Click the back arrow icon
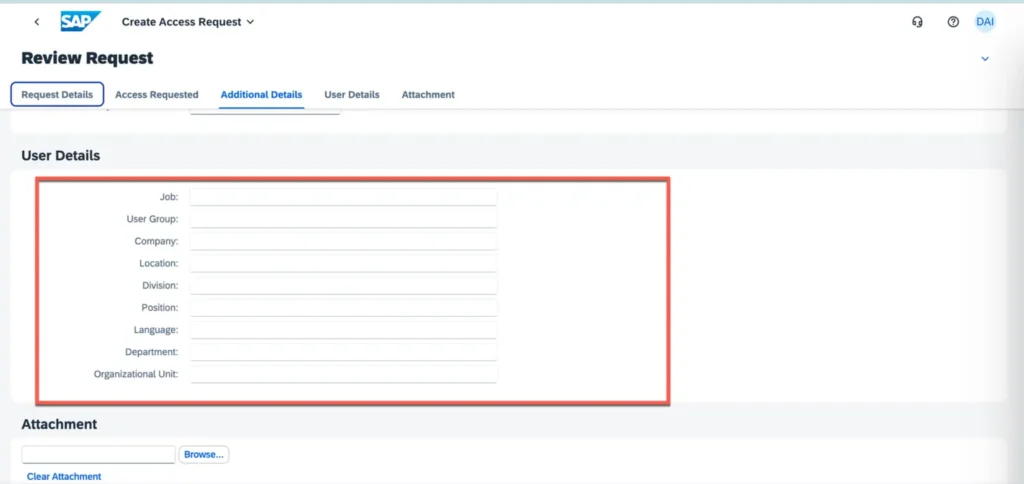Viewport: 1024px width, 484px height. (x=37, y=22)
